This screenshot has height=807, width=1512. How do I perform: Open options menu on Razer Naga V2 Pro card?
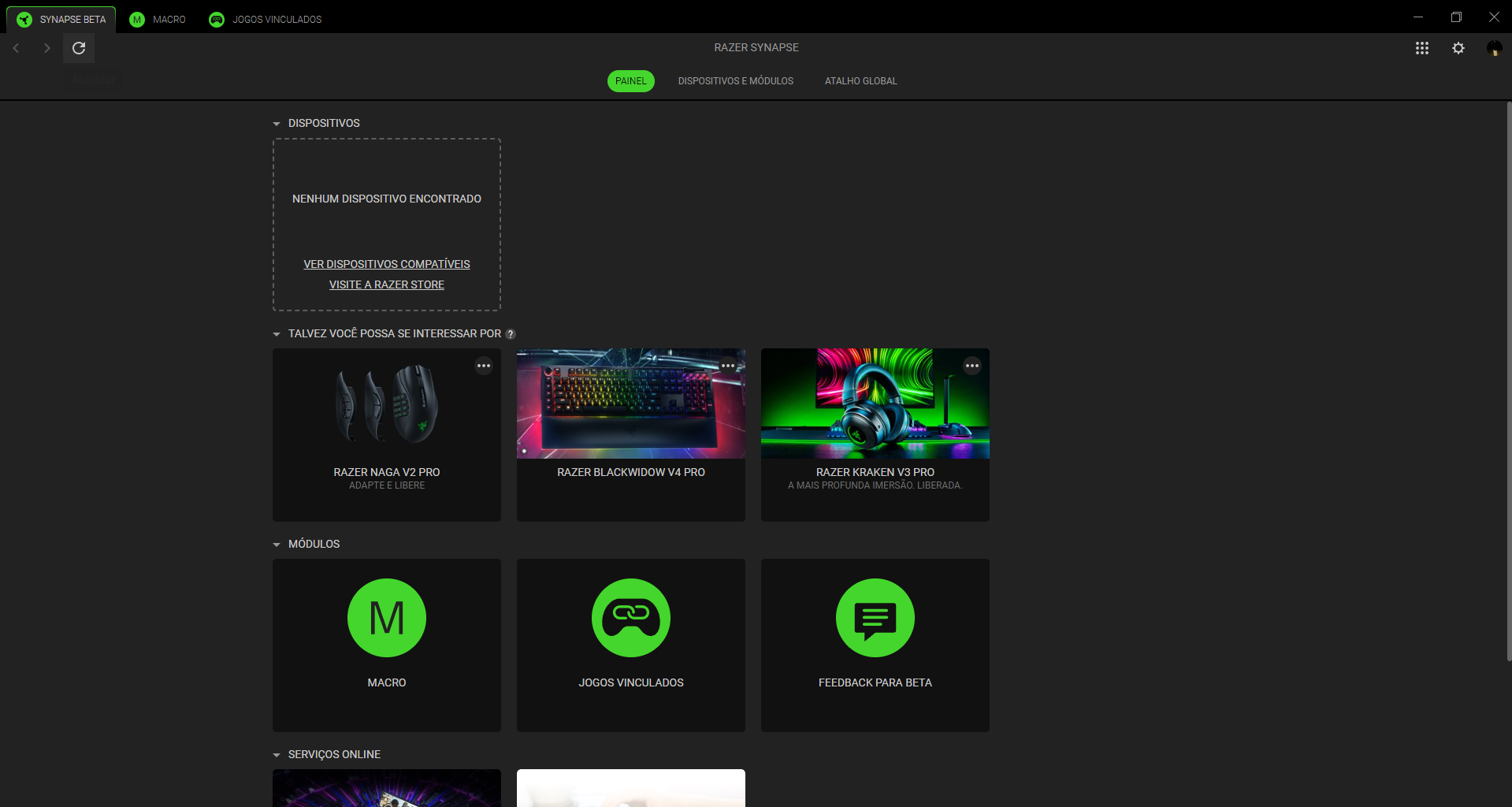(484, 366)
